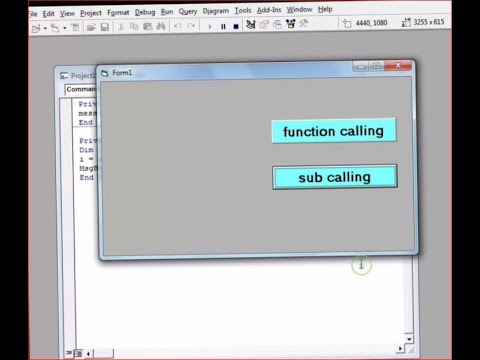Image resolution: width=480 pixels, height=360 pixels.
Task: Click the Redo arrow icon
Action: (x=191, y=26)
